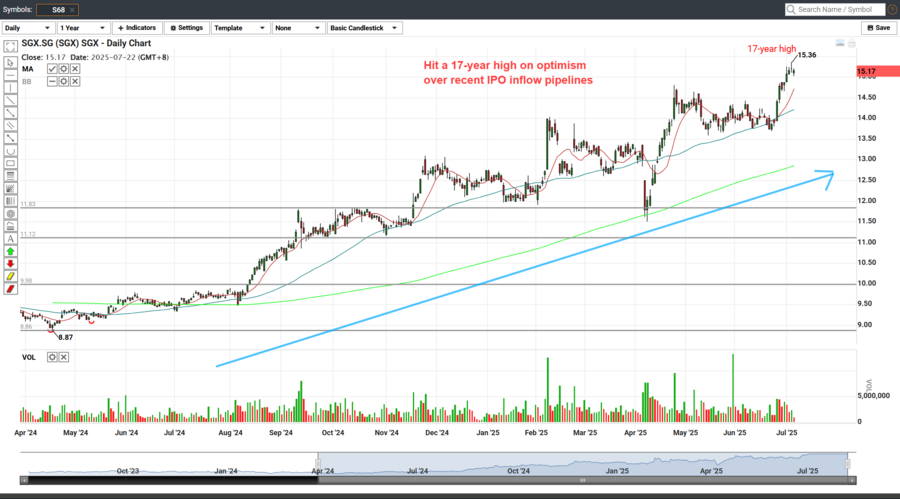Select the Fibonacci fan tool
900x499 pixels.
[10, 188]
